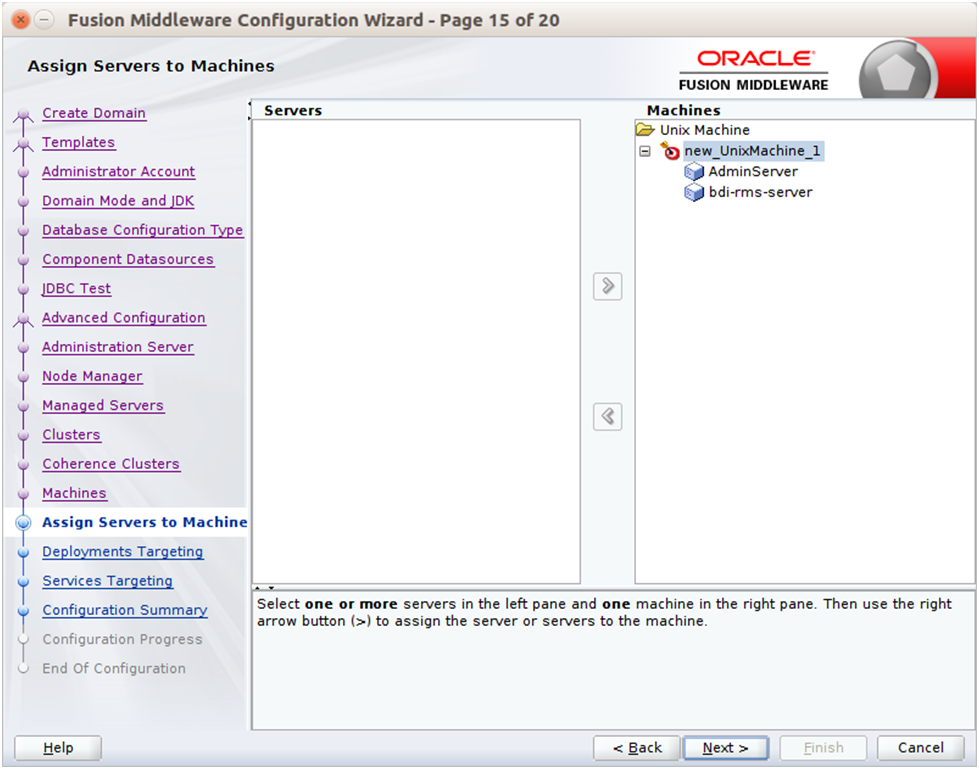Select new_UnixMachine_1 machine row
Viewport: 979px width, 769px height.
tap(752, 151)
